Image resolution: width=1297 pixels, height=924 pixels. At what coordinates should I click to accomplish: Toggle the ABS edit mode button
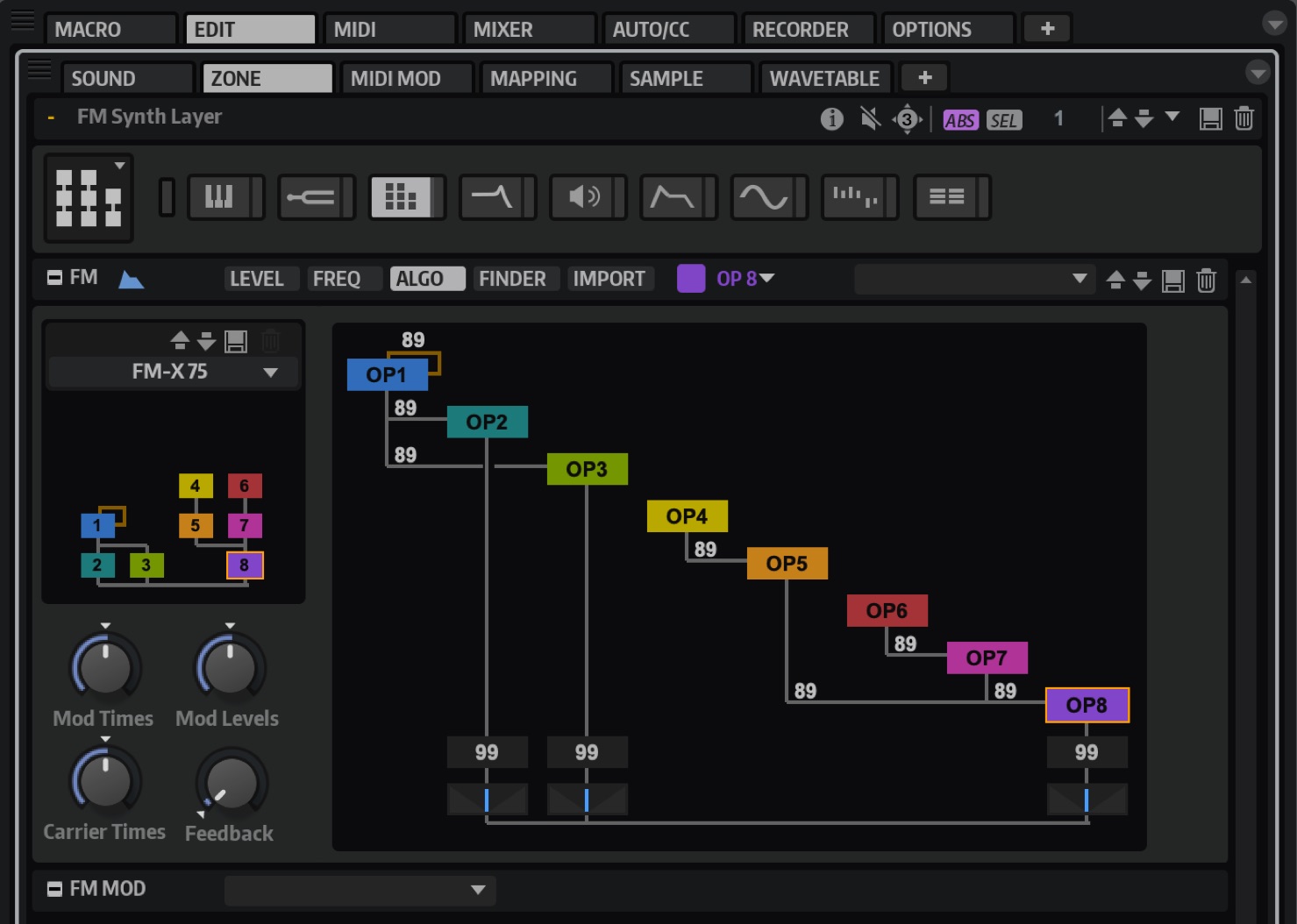click(960, 120)
